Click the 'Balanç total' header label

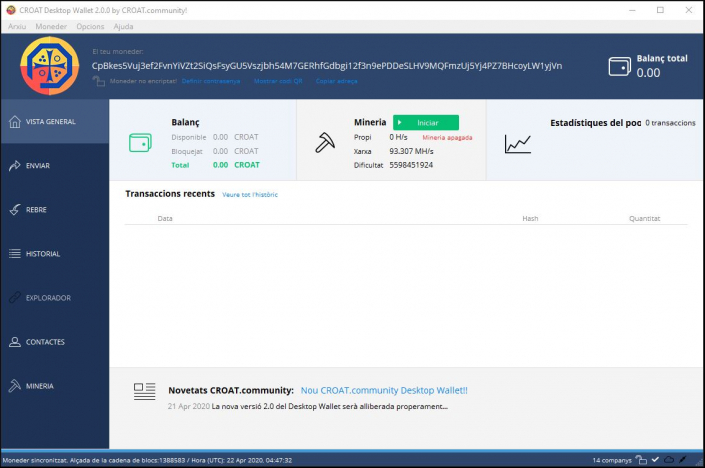click(x=662, y=58)
